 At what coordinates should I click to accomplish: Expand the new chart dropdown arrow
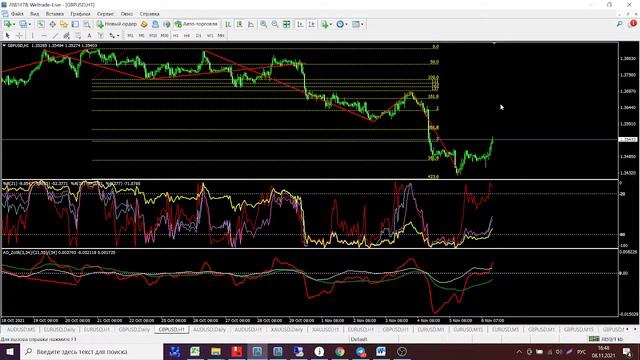[13, 24]
